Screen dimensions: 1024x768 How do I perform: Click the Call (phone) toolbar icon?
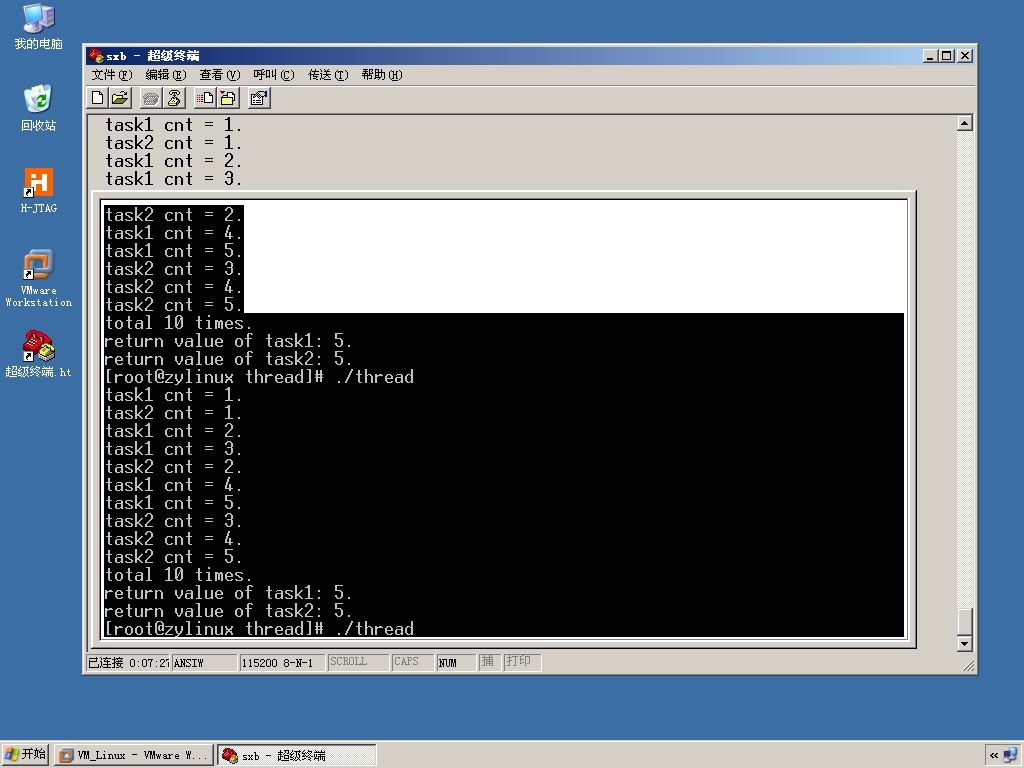pyautogui.click(x=152, y=99)
